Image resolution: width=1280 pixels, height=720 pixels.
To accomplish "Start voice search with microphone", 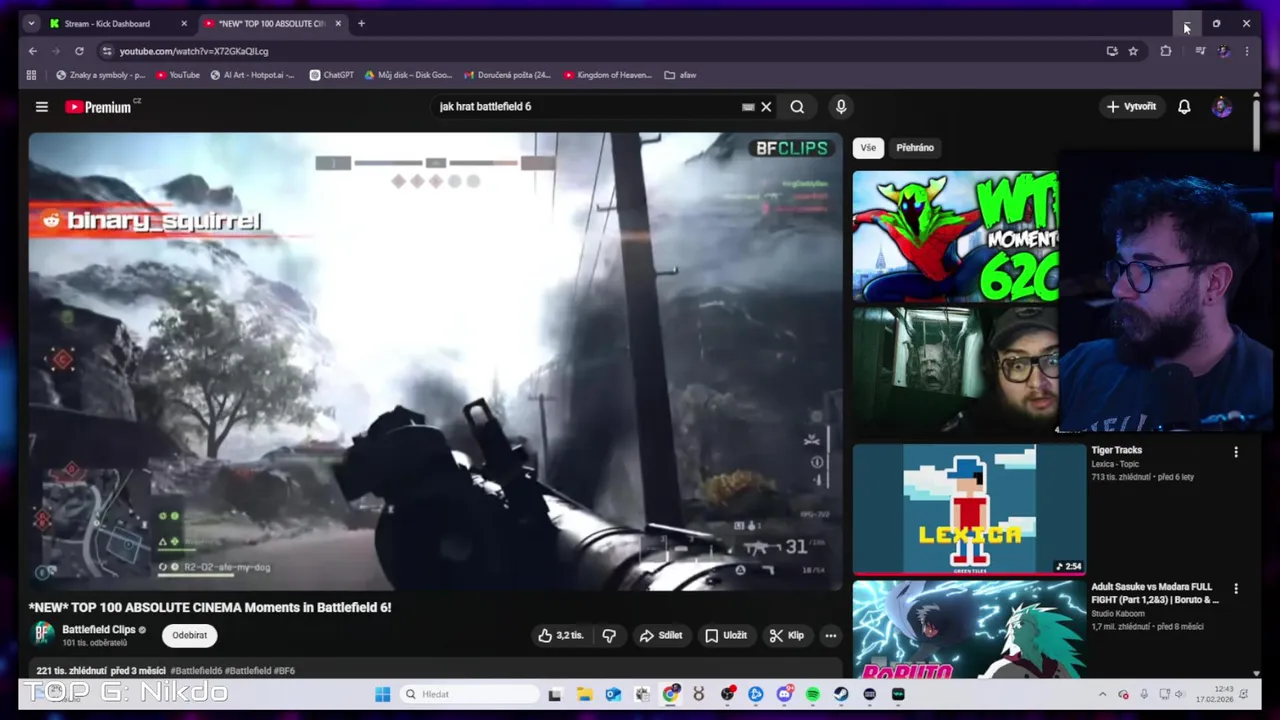I will click(841, 107).
